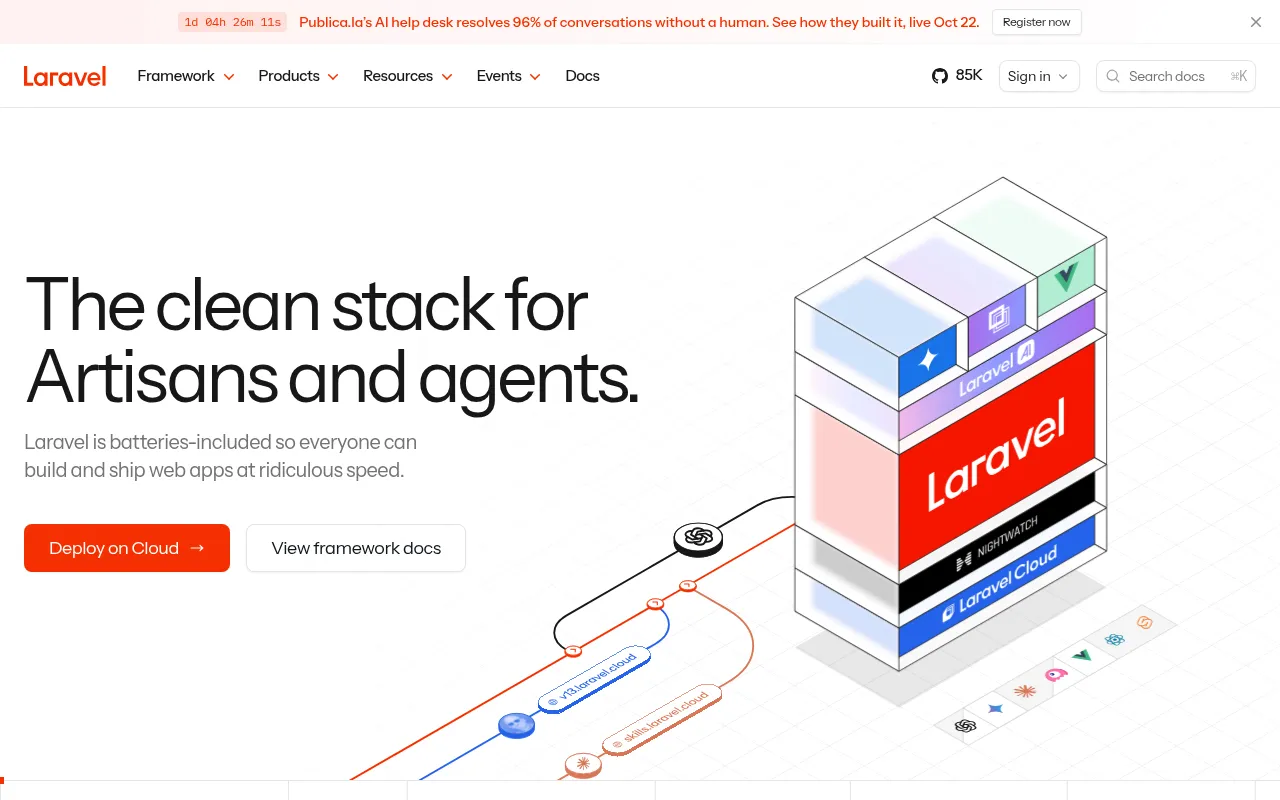This screenshot has height=800, width=1280.
Task: Open the Resources dropdown
Action: (x=408, y=76)
